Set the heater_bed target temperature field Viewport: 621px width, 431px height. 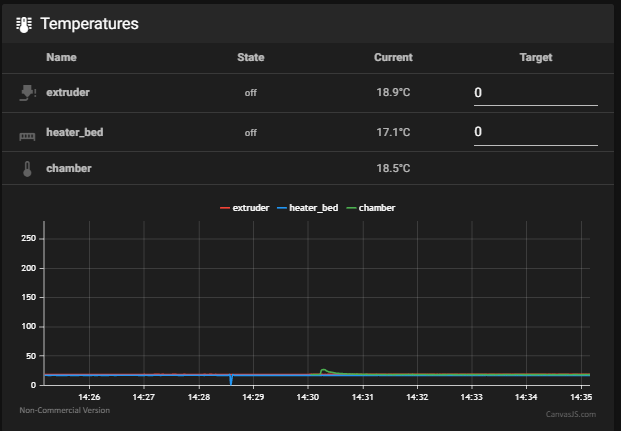tap(535, 132)
